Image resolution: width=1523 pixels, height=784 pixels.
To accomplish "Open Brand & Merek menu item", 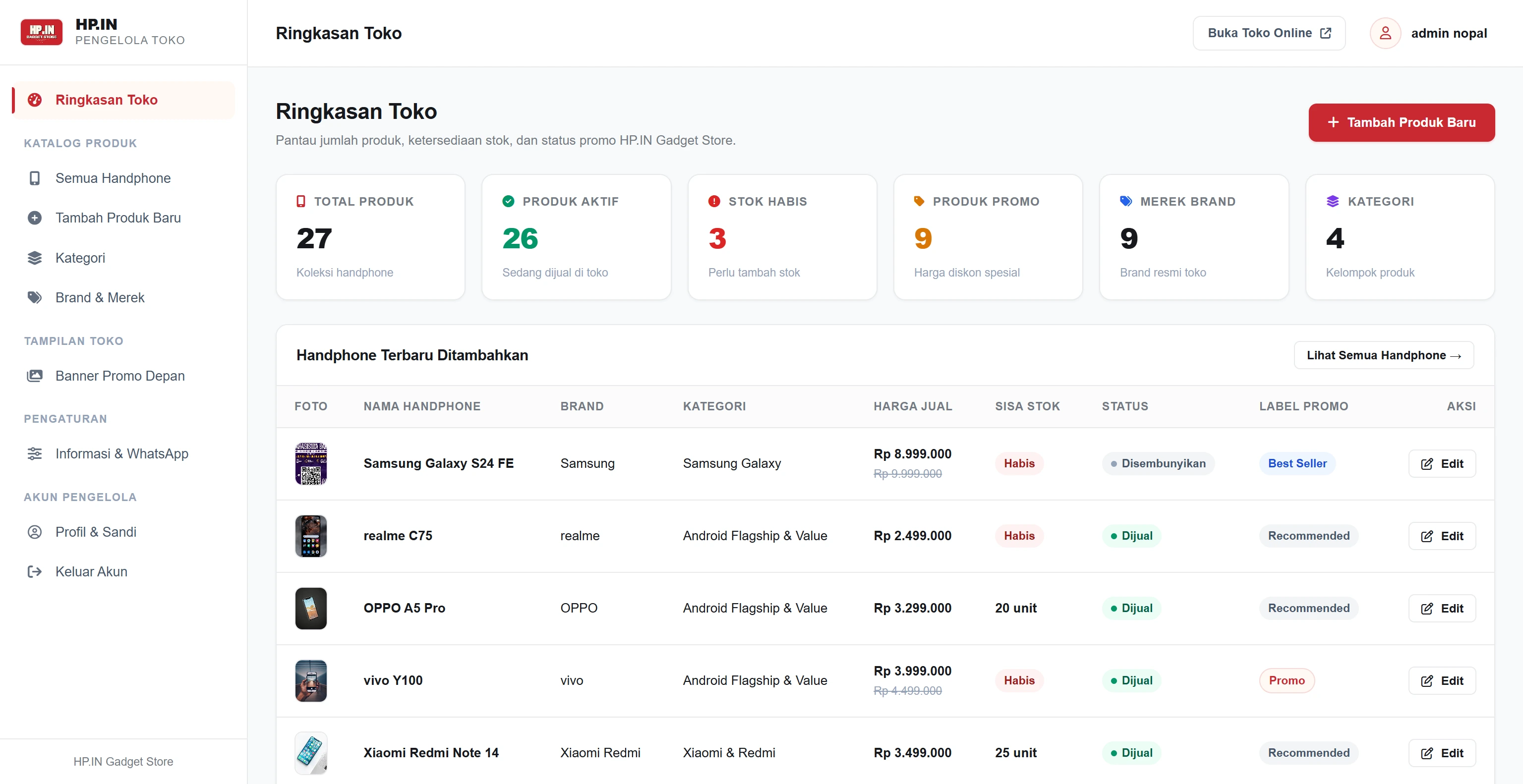I will click(123, 298).
